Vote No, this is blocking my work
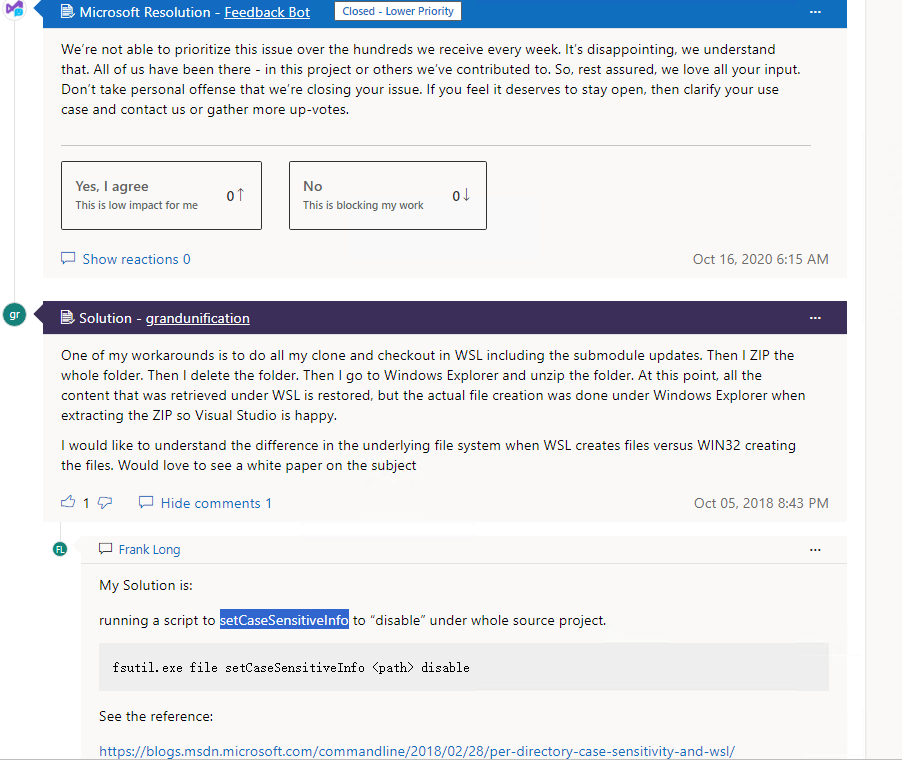This screenshot has height=760, width=902. pyautogui.click(x=388, y=196)
